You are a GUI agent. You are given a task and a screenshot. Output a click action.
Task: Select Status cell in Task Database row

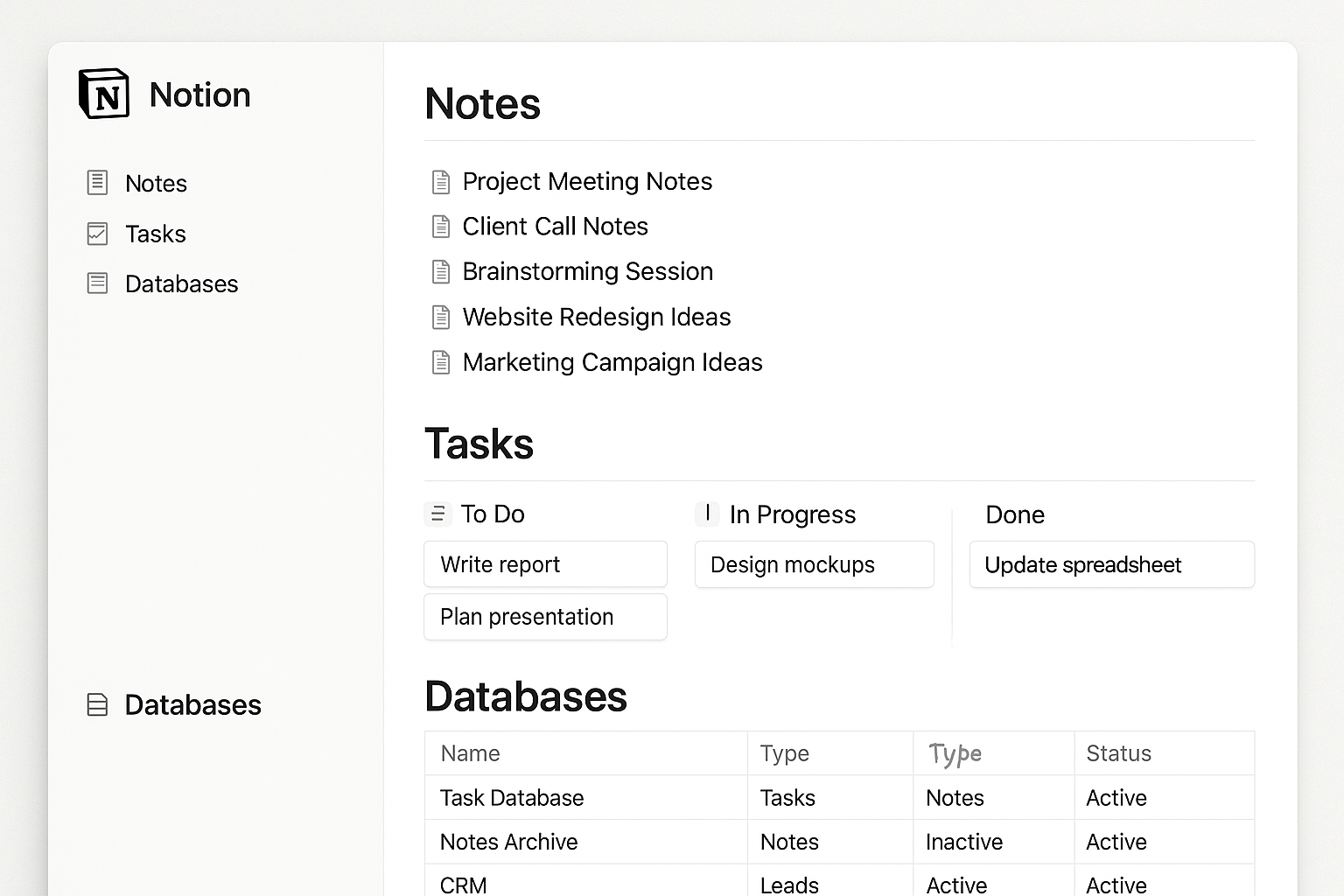[x=1165, y=798]
